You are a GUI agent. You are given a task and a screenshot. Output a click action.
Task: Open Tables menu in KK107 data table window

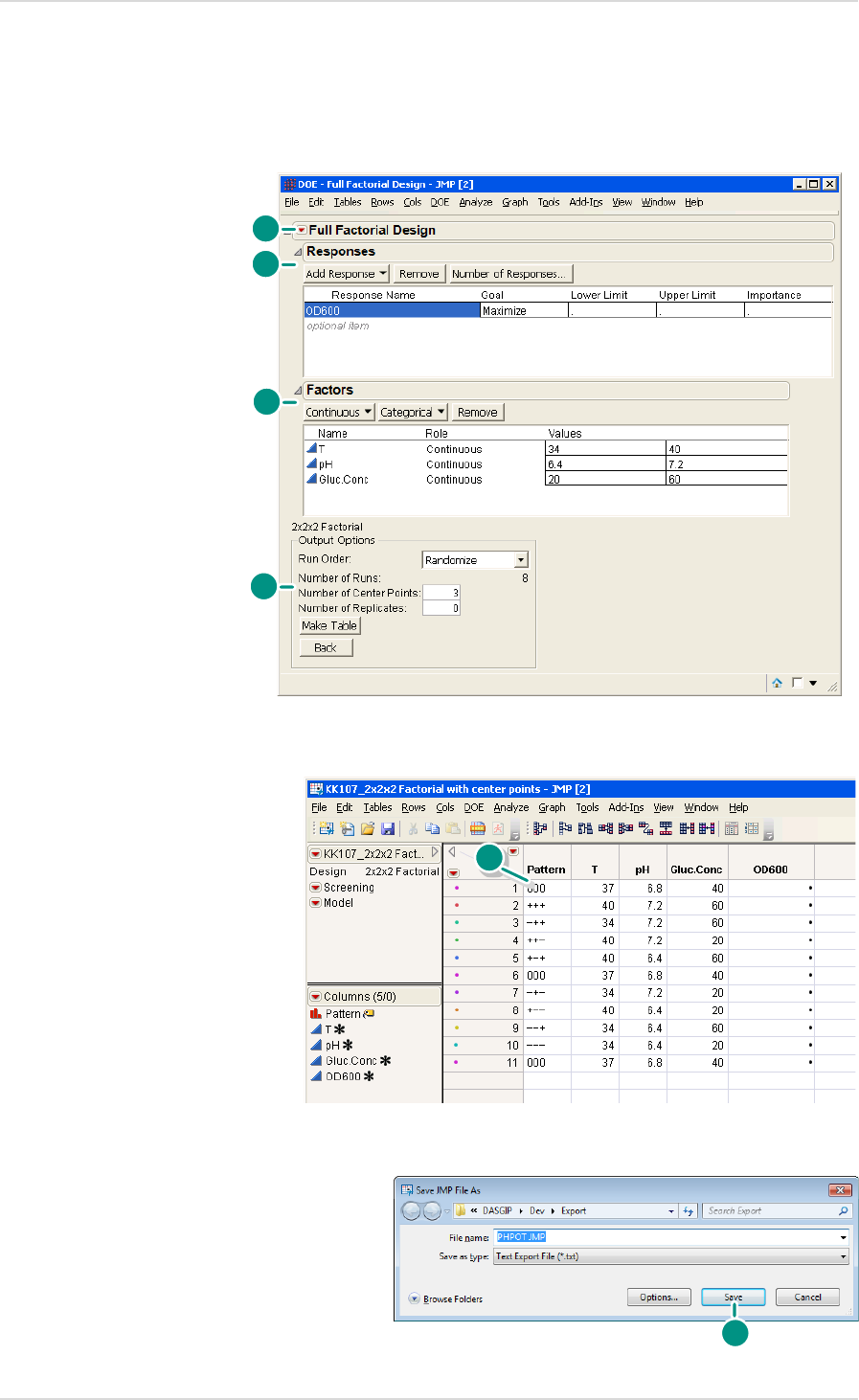pyautogui.click(x=377, y=807)
